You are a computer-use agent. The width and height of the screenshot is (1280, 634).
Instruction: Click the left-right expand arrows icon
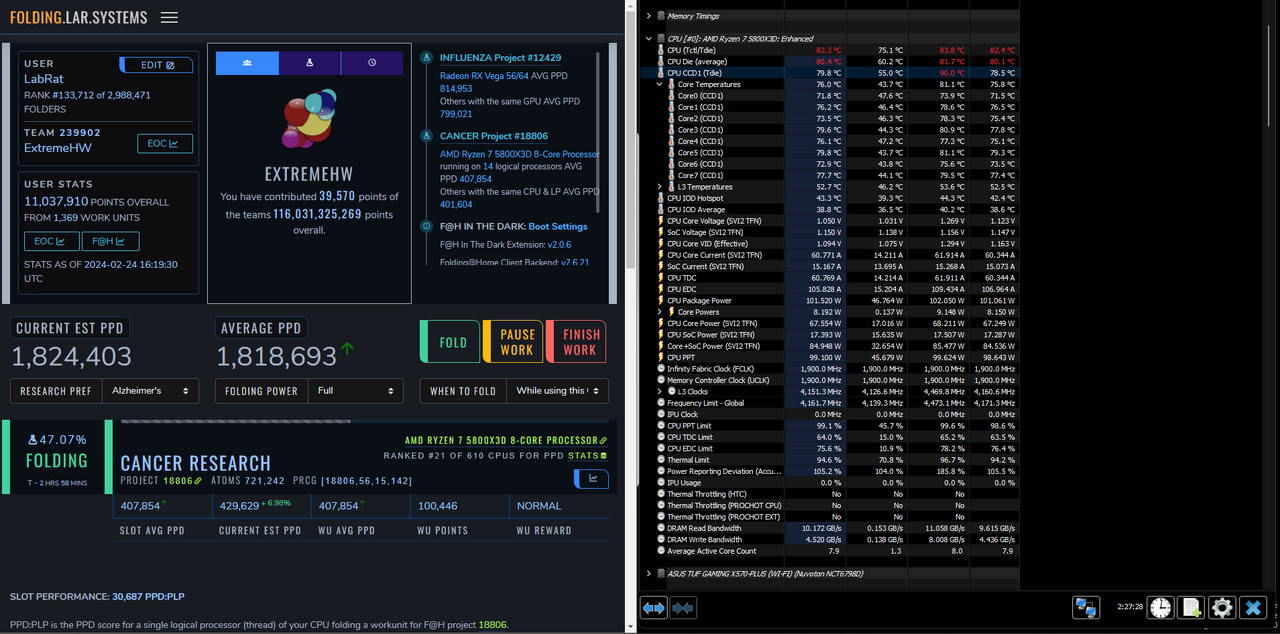(x=653, y=607)
